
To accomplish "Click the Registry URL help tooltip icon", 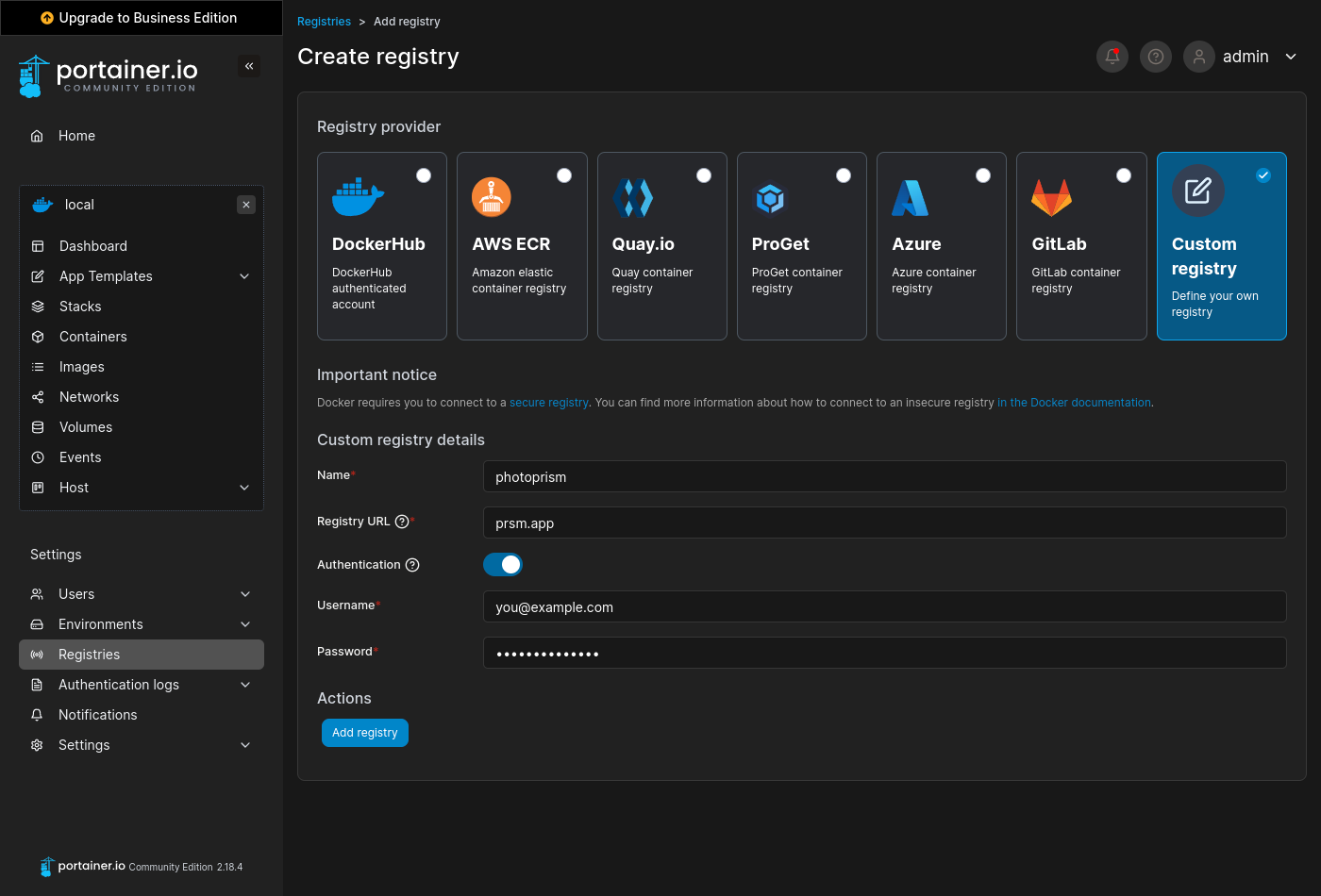I will click(402, 522).
